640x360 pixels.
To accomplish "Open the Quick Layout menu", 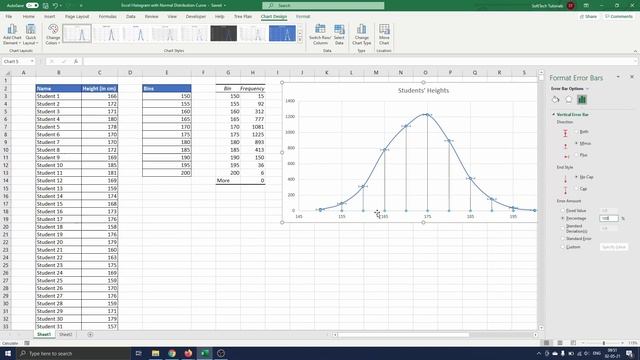I will pos(30,34).
